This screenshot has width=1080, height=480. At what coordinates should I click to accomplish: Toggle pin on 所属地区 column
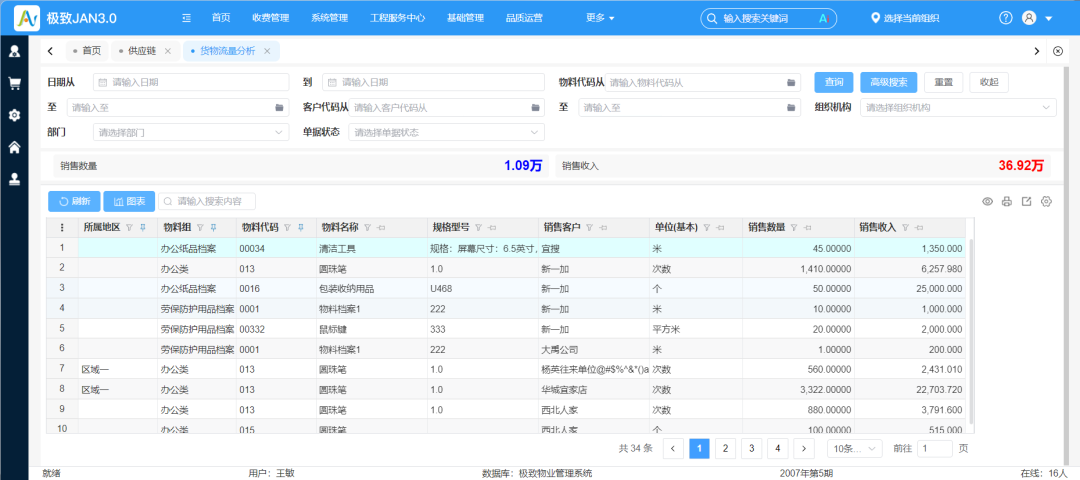[x=142, y=227]
